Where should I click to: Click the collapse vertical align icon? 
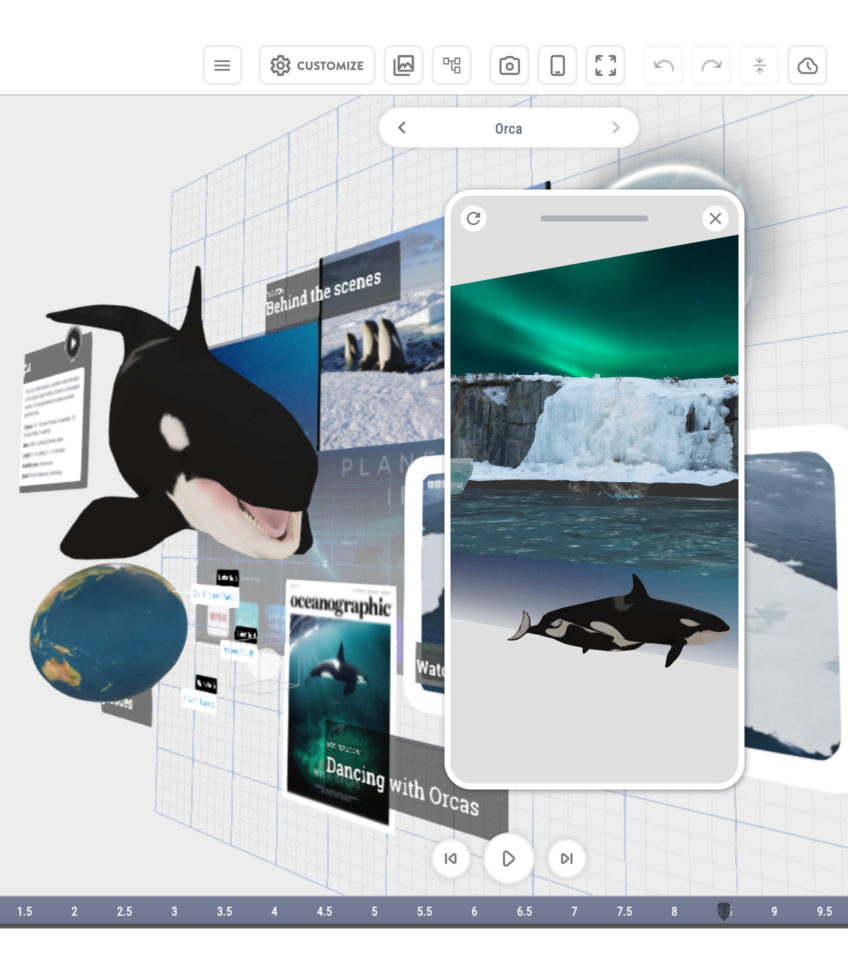click(x=760, y=65)
